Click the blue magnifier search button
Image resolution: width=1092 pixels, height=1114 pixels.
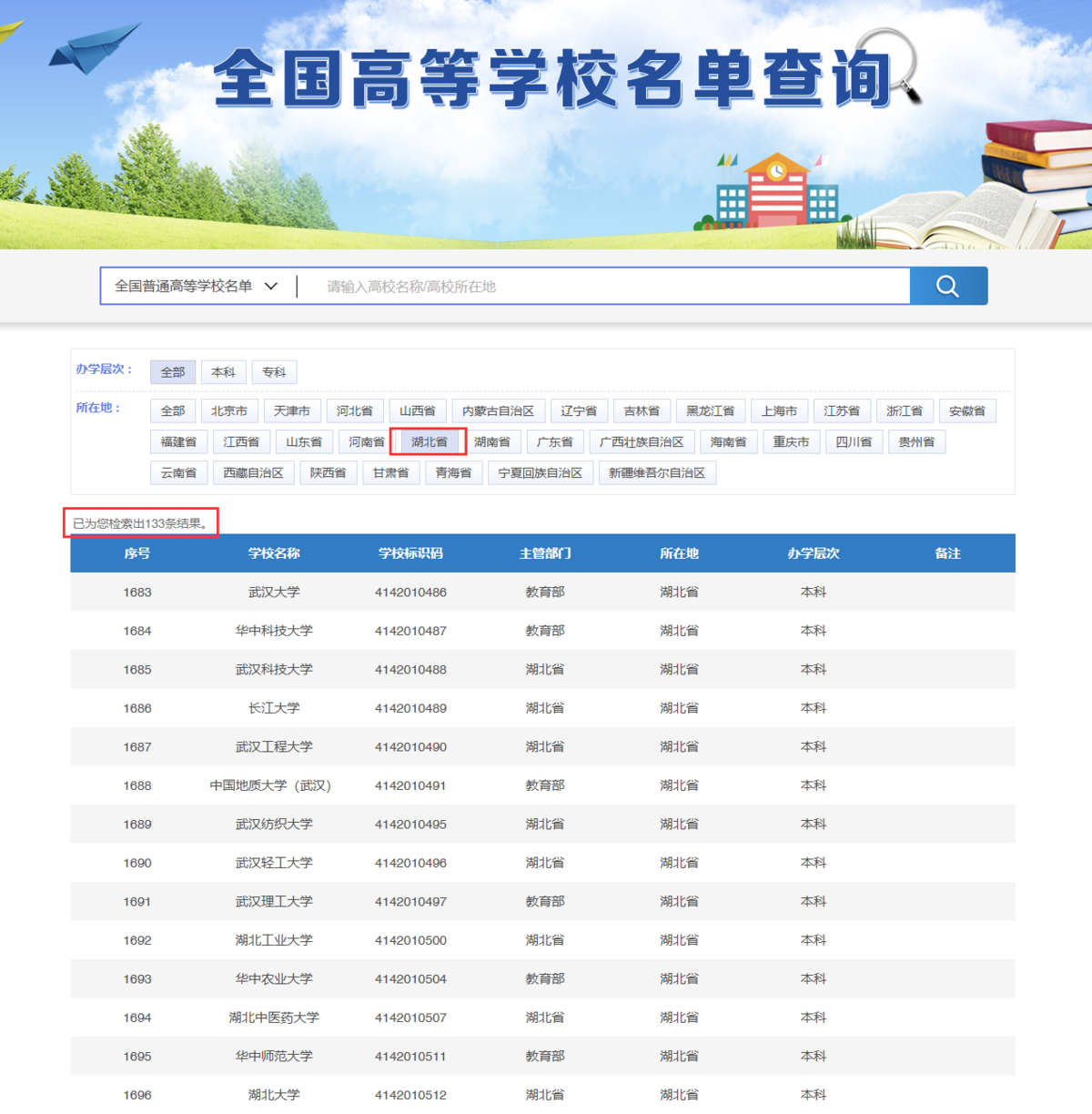point(948,286)
